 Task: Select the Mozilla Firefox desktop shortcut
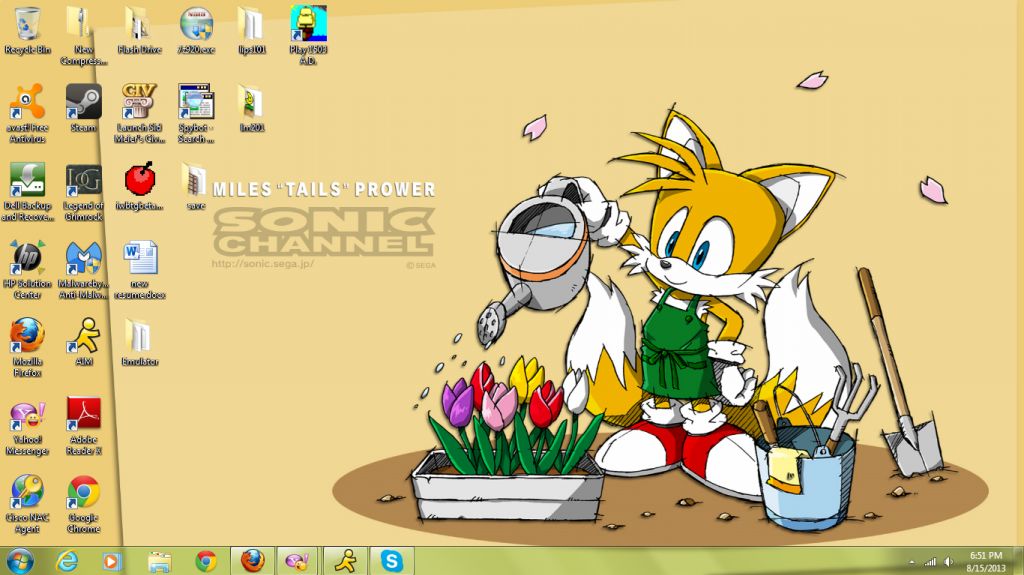tap(27, 348)
